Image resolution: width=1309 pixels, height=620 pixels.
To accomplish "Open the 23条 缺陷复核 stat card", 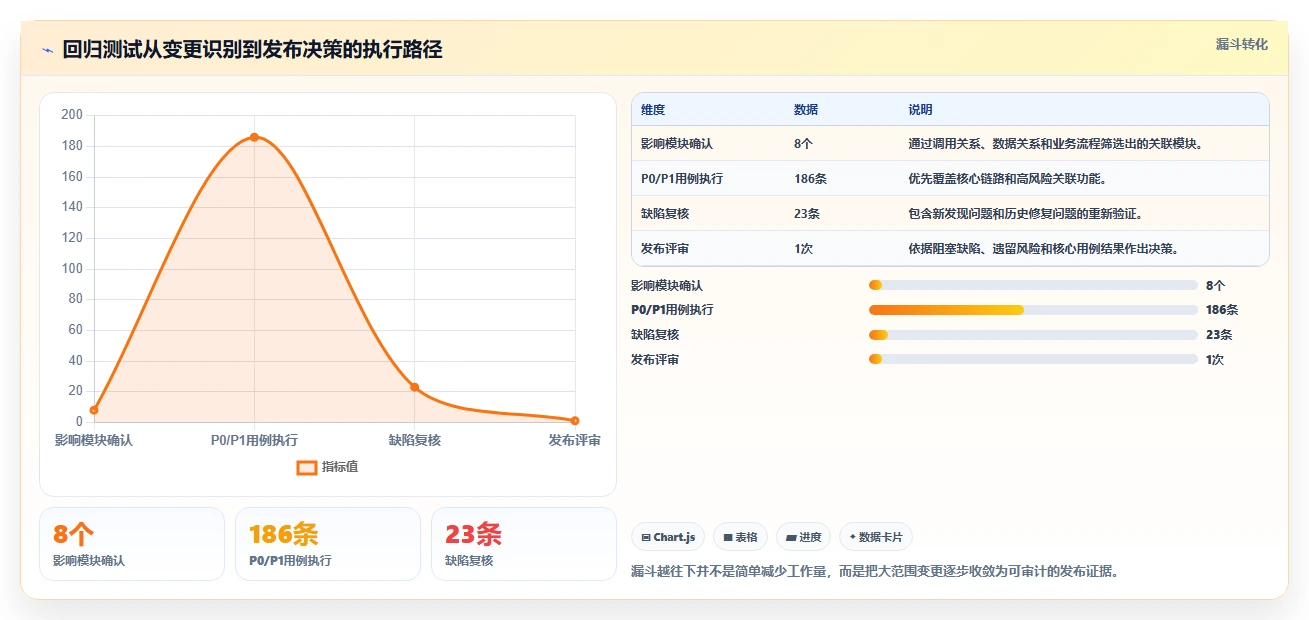I will [524, 544].
